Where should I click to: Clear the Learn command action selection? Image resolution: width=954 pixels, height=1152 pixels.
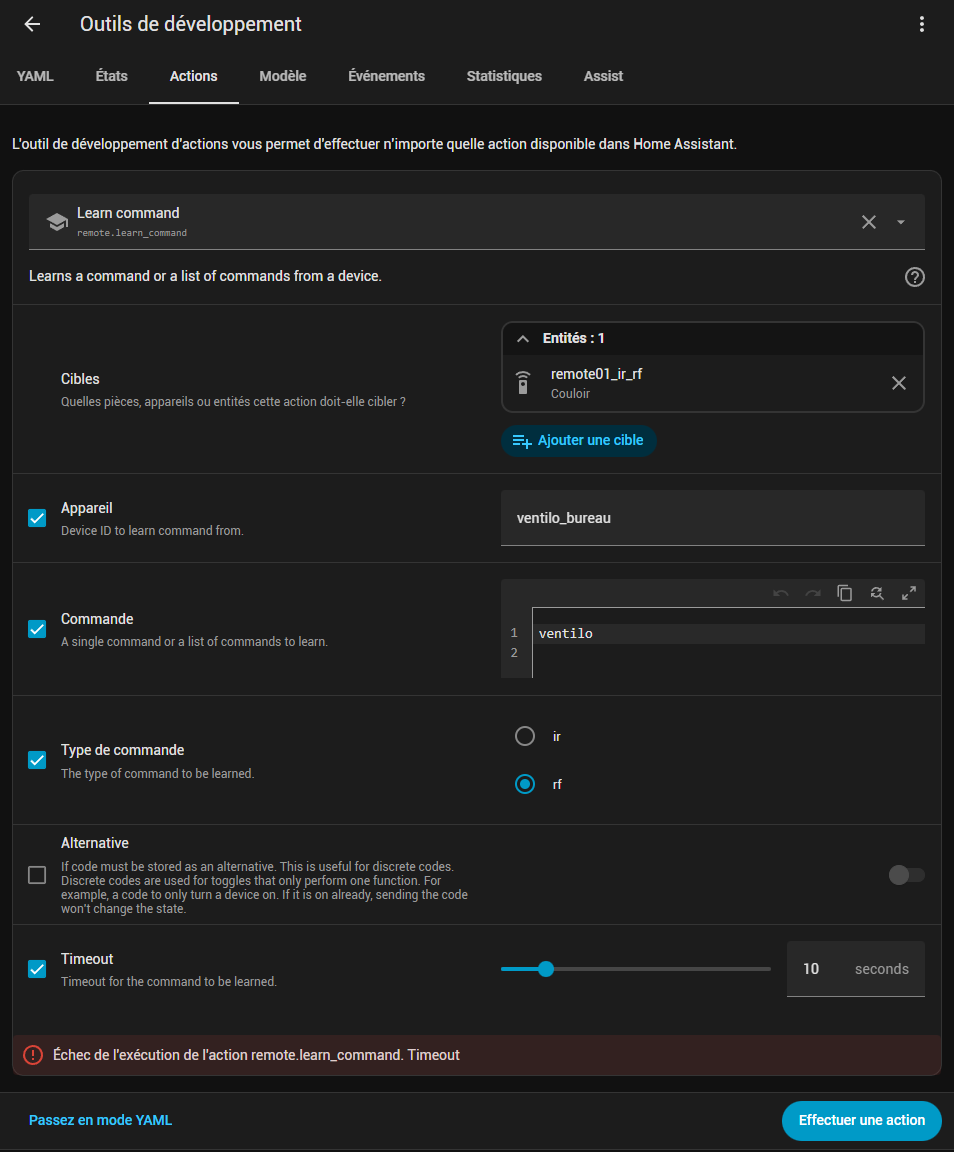click(868, 222)
